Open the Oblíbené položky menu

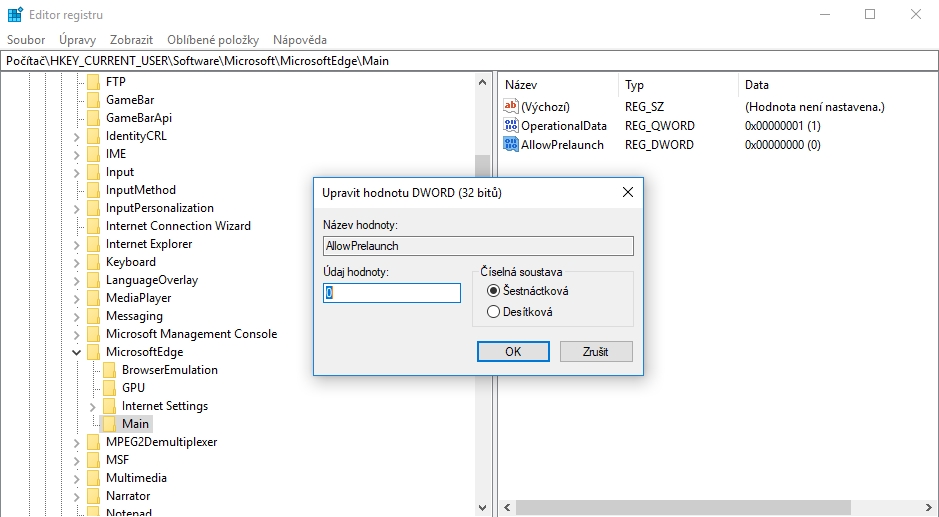pyautogui.click(x=213, y=40)
